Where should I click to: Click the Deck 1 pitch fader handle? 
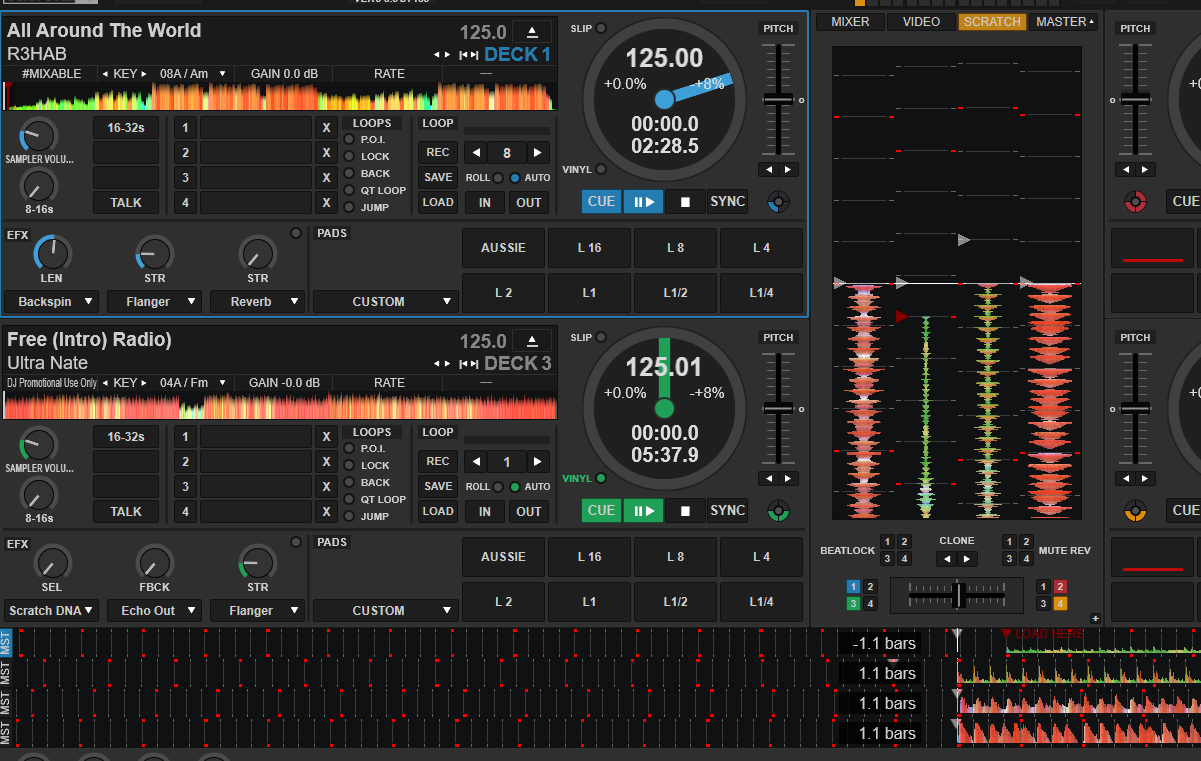[778, 99]
